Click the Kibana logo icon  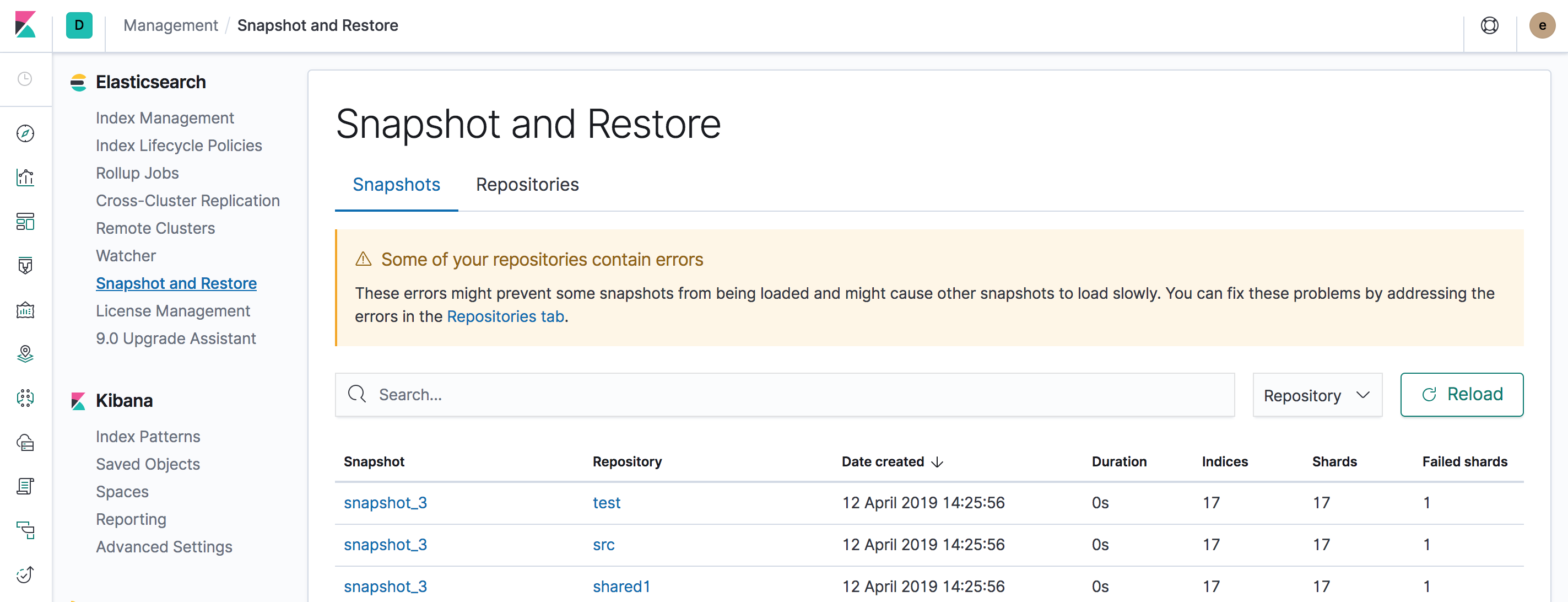(x=25, y=25)
